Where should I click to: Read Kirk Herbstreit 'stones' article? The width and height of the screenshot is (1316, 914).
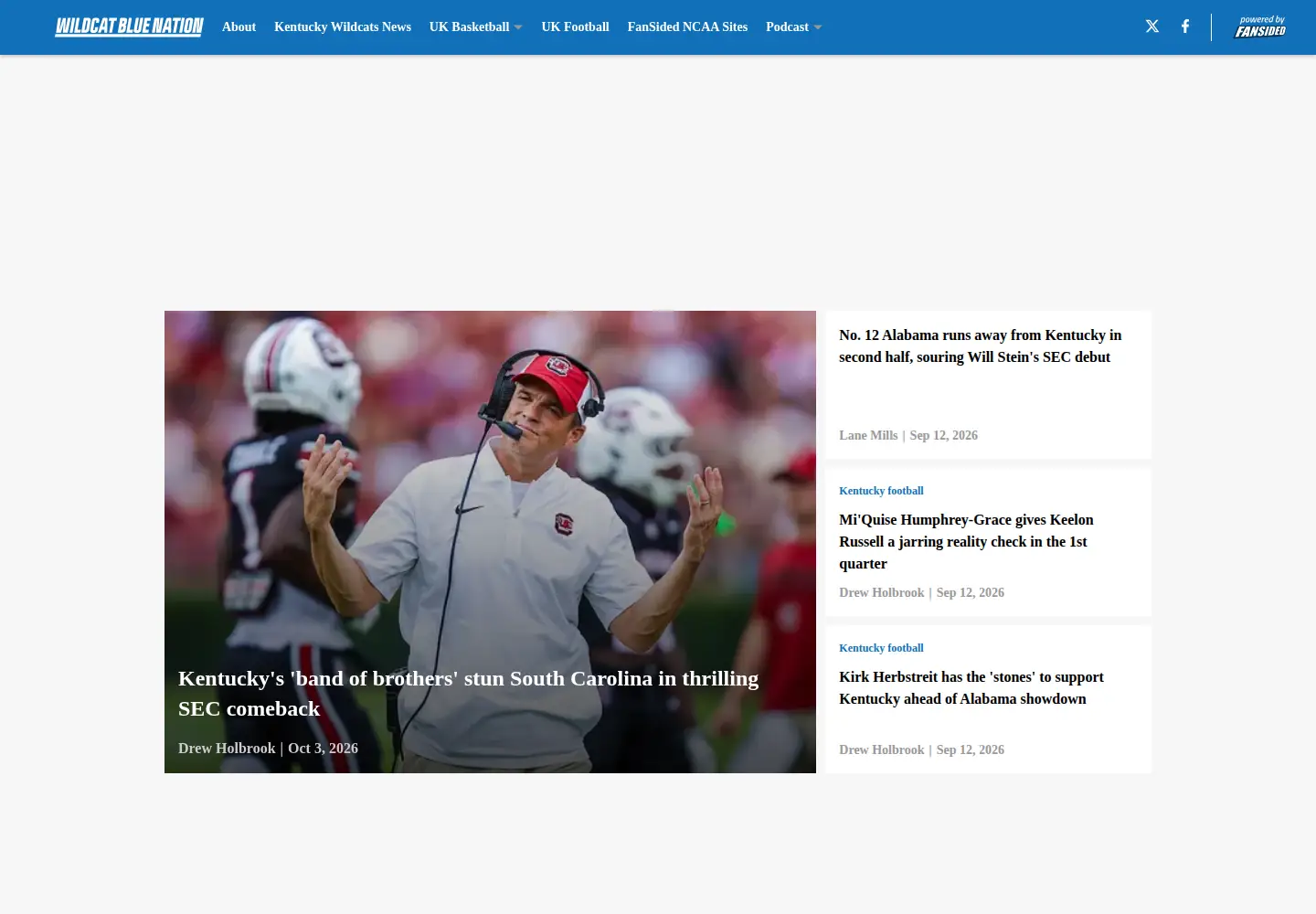971,688
